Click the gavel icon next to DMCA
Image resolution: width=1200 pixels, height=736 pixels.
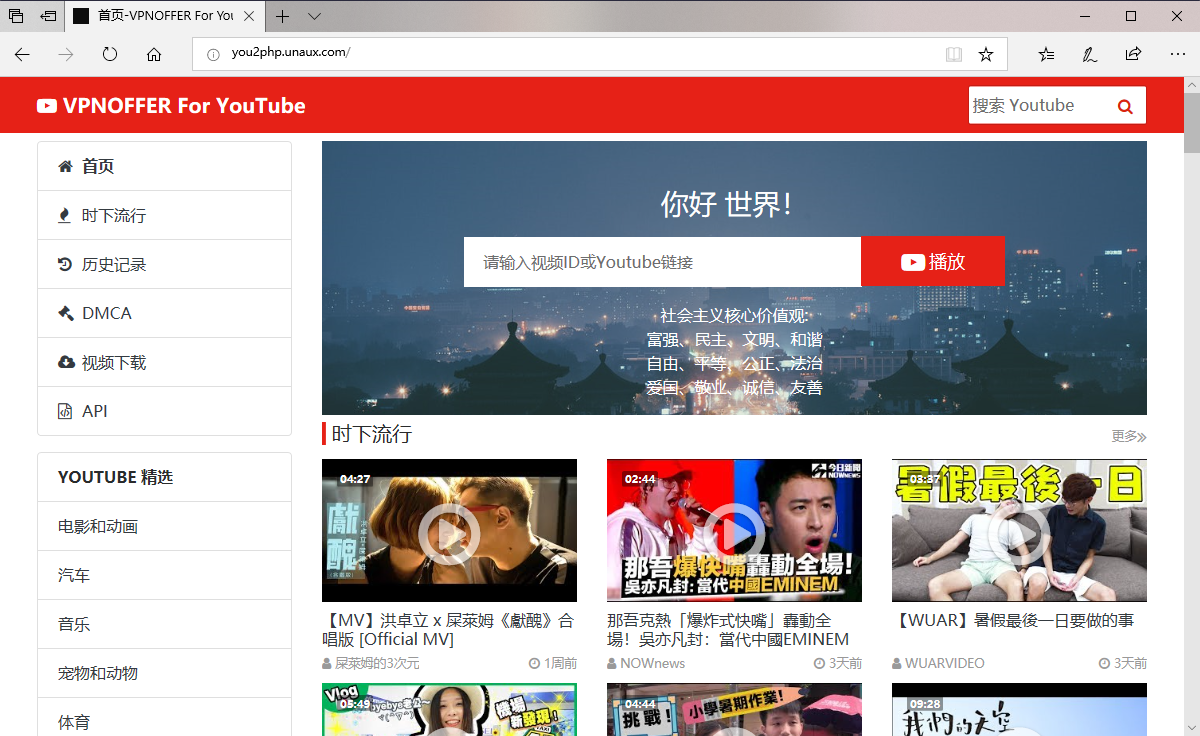coord(66,313)
